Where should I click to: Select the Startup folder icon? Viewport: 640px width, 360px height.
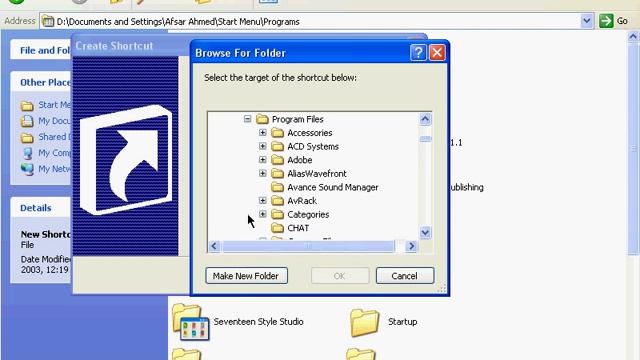tap(365, 322)
